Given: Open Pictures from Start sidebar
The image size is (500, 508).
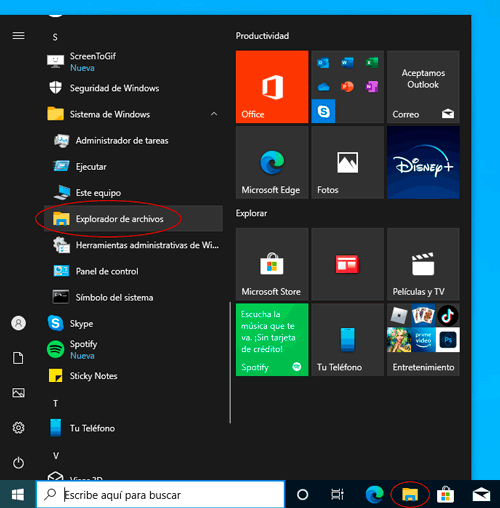Looking at the screenshot, I should [x=18, y=393].
